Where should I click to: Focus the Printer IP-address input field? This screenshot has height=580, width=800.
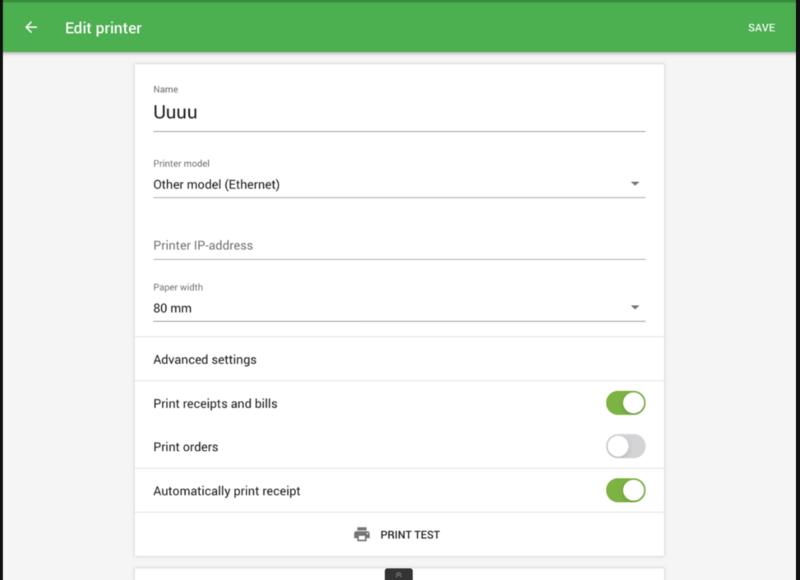[398, 246]
